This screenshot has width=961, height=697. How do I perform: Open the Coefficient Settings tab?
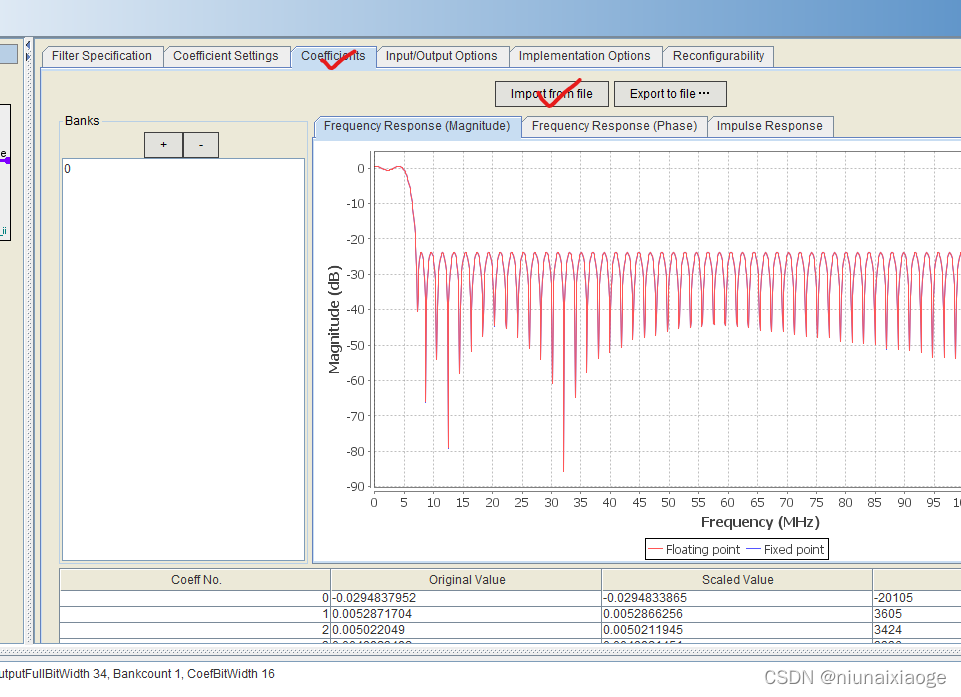coord(227,56)
